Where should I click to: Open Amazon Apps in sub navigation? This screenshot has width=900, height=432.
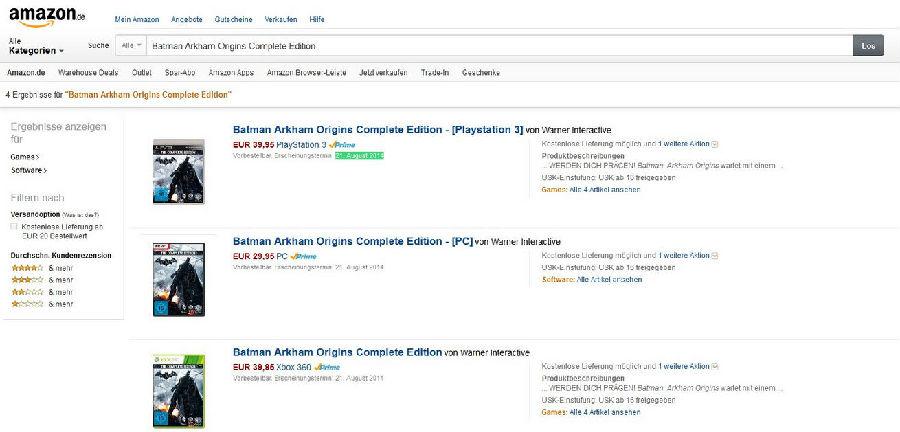point(231,73)
